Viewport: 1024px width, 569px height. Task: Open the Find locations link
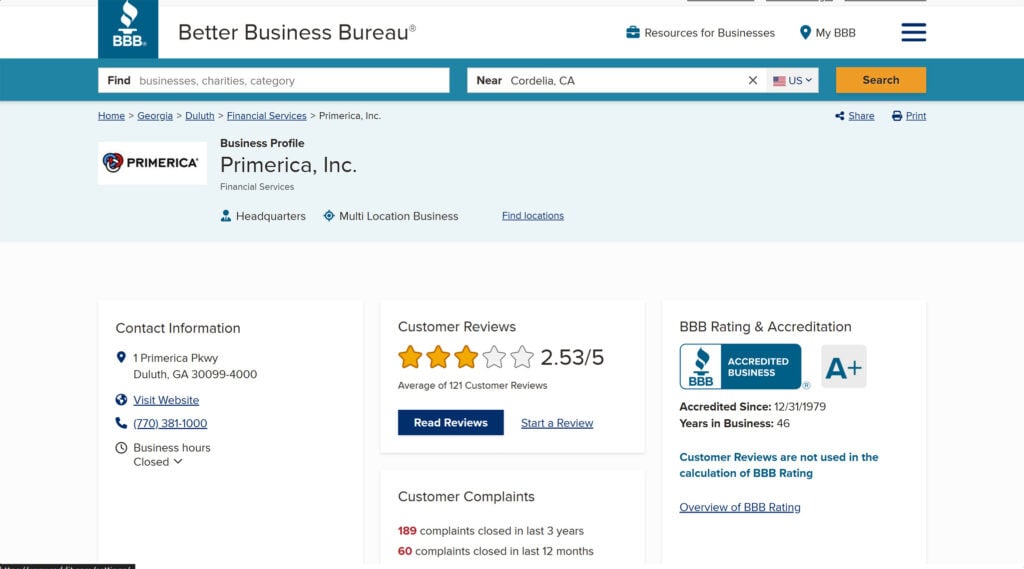tap(533, 216)
